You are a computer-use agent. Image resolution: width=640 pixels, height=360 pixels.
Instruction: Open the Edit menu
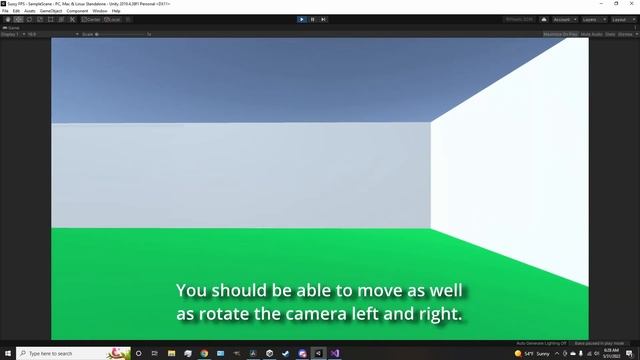pyautogui.click(x=16, y=11)
